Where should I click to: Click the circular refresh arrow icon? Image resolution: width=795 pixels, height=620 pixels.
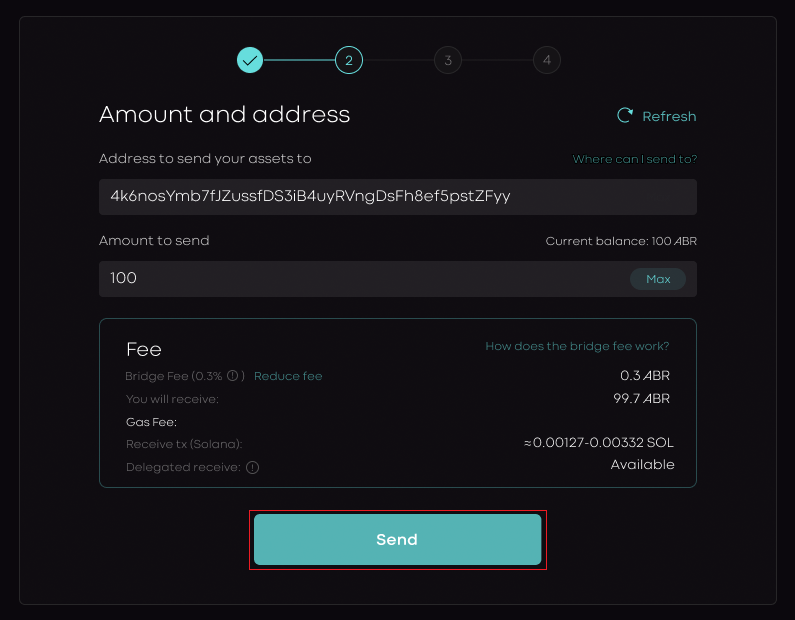(x=625, y=115)
